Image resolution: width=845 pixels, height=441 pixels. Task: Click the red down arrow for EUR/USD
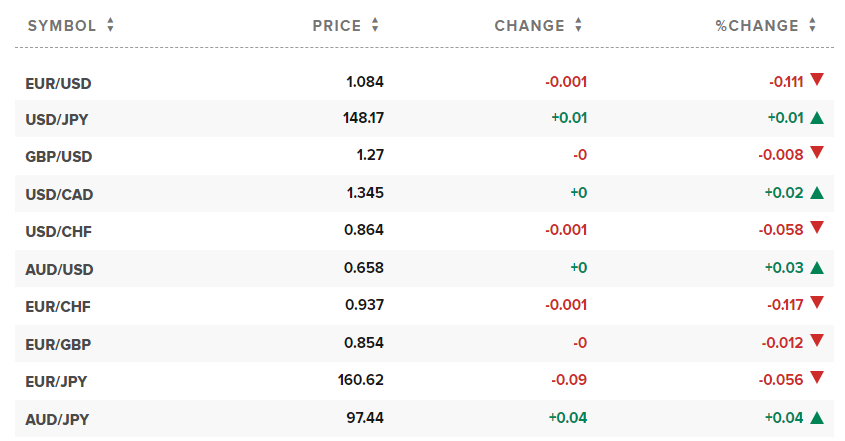click(x=817, y=80)
